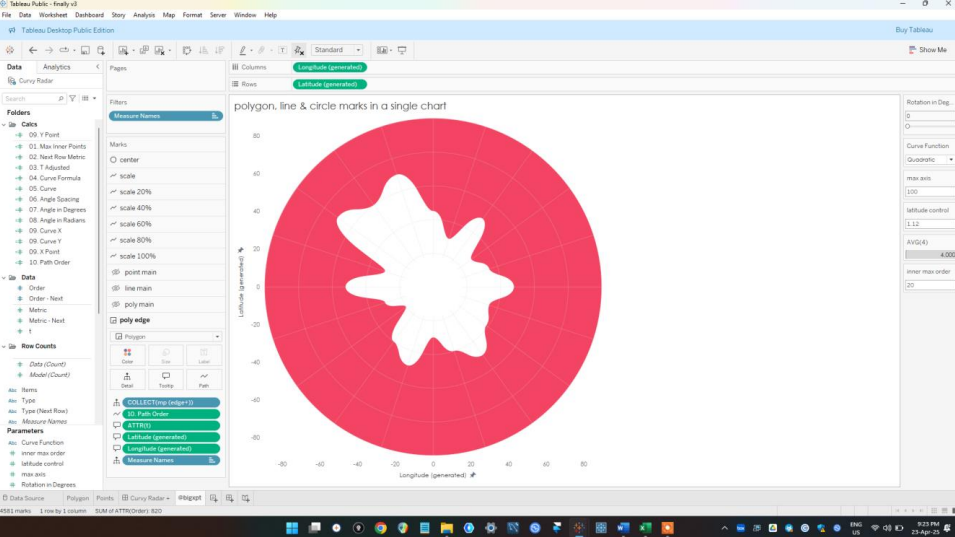The image size is (955, 537).
Task: Click the Save workbook icon
Action: (x=85, y=50)
